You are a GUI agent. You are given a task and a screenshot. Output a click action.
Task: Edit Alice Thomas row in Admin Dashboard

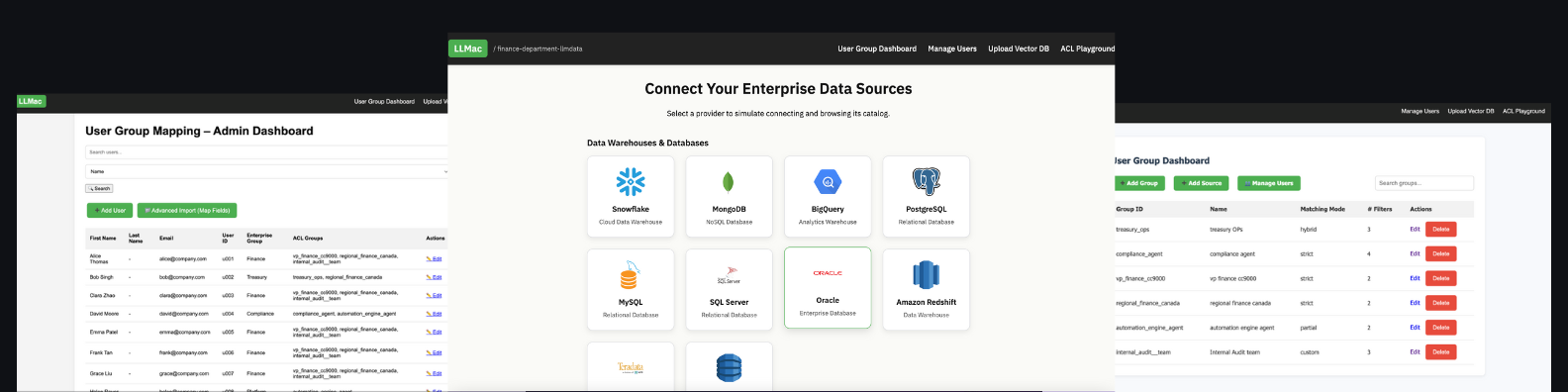click(434, 258)
